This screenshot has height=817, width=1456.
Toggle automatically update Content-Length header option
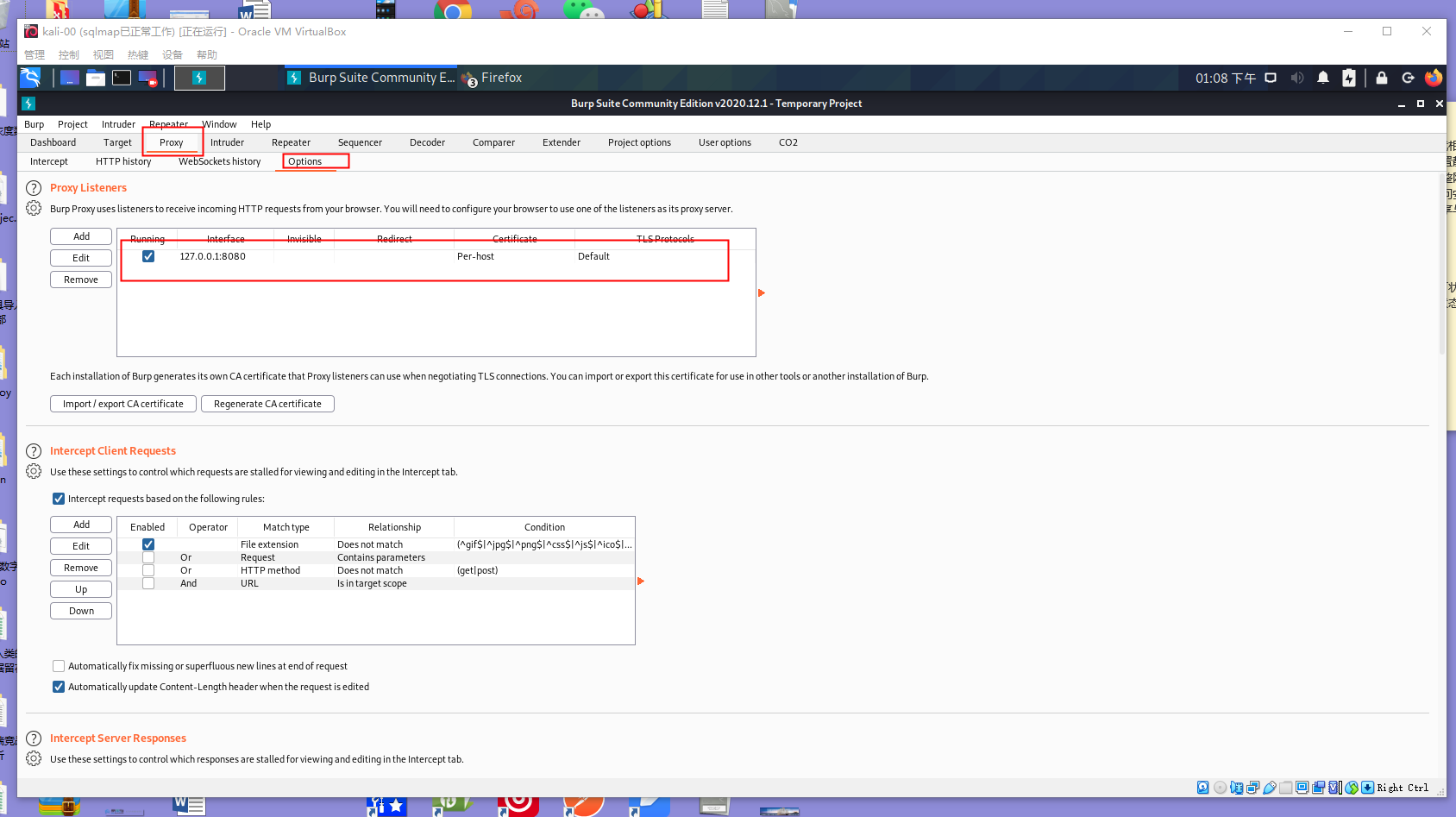(59, 687)
